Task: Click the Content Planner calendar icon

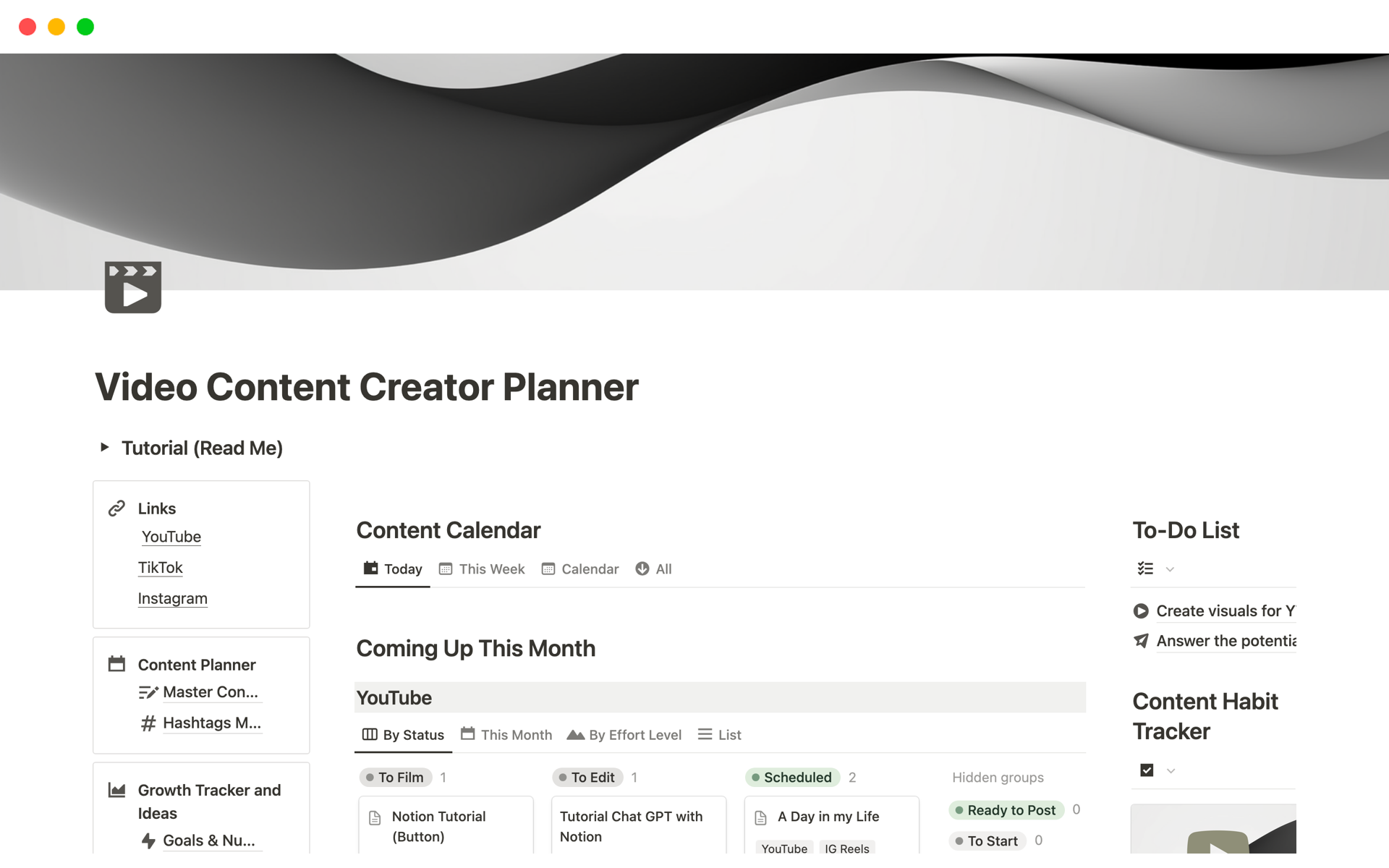Action: 116,664
